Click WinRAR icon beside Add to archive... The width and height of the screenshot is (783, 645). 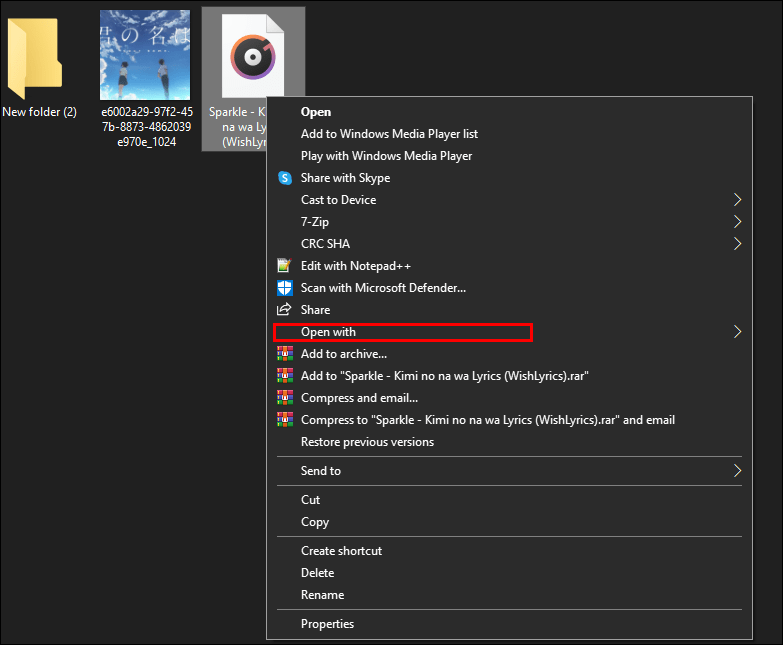(x=285, y=353)
